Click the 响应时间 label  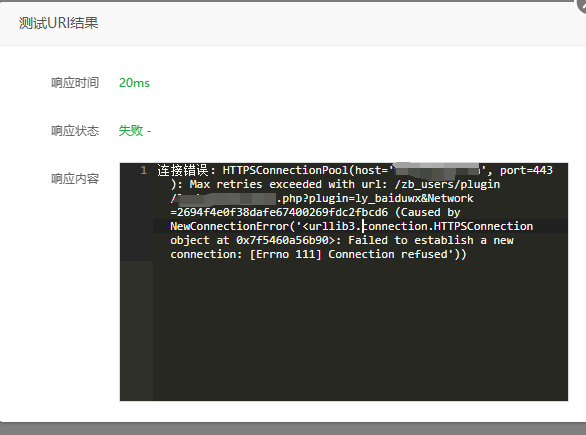coord(75,83)
